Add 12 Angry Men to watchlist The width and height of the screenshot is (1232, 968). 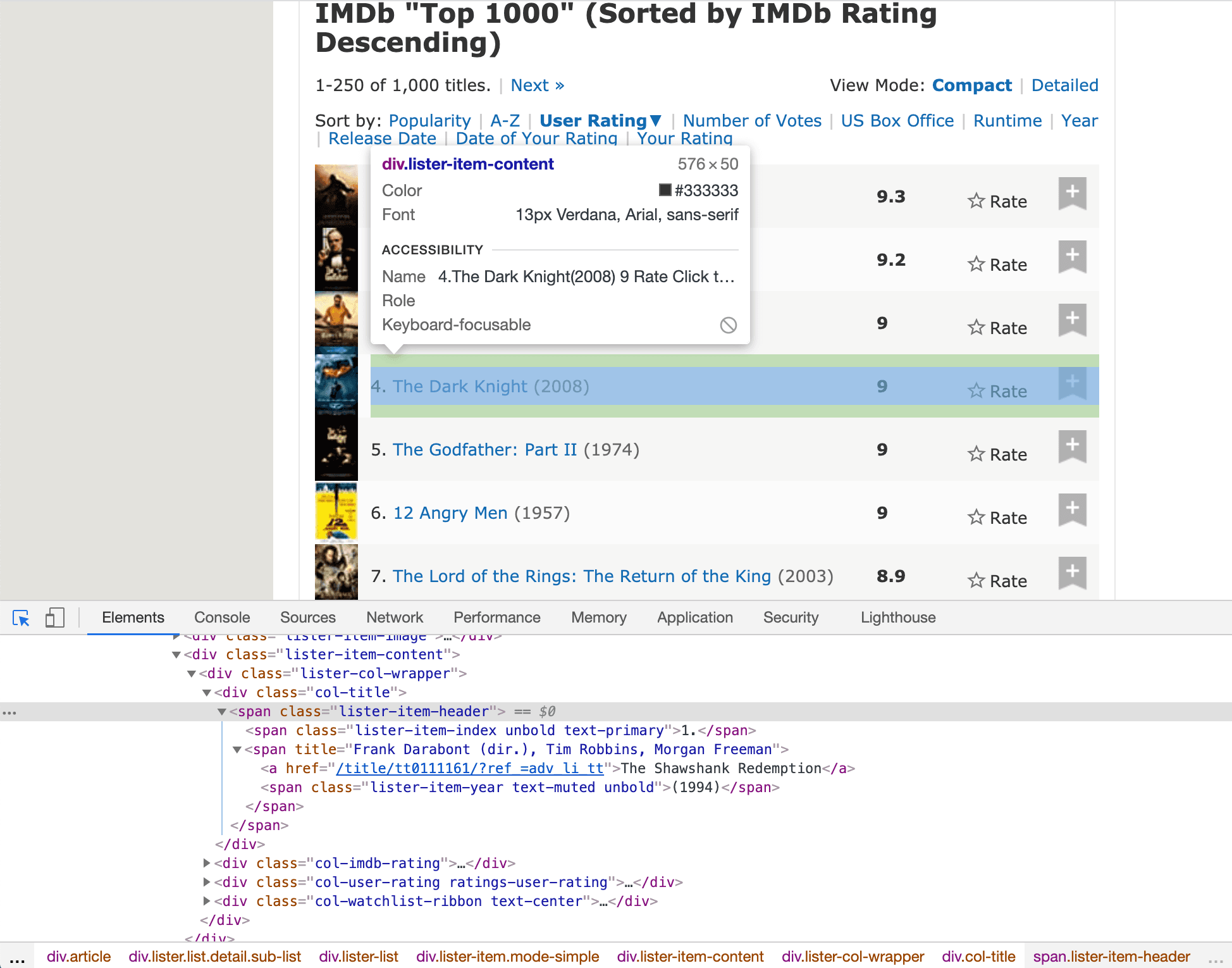point(1073,509)
